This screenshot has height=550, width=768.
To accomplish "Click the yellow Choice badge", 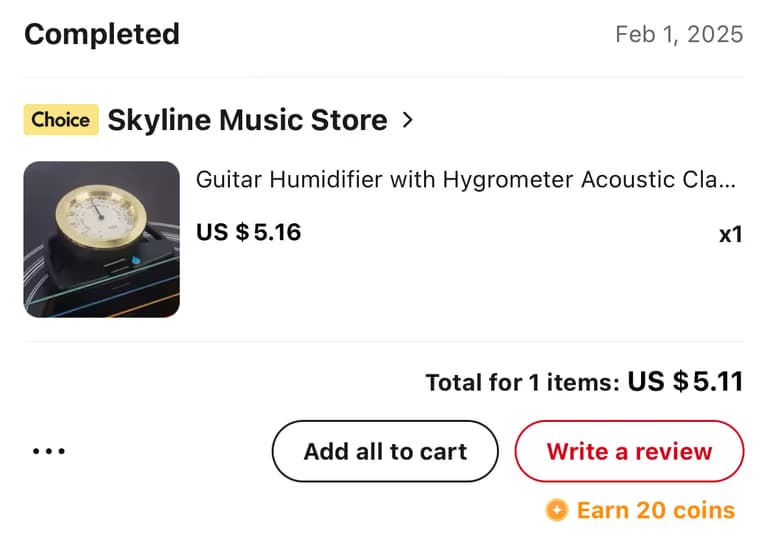I will pyautogui.click(x=61, y=120).
